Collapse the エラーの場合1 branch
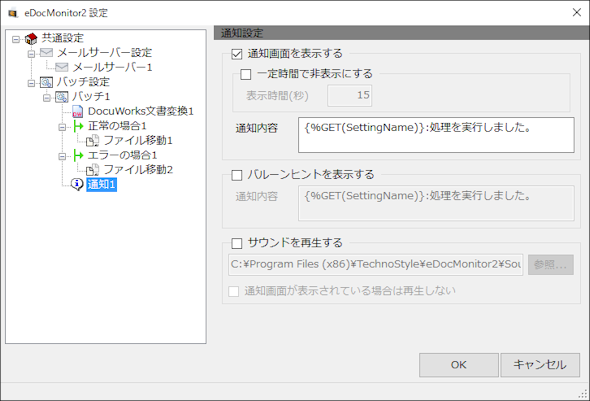 pos(62,156)
